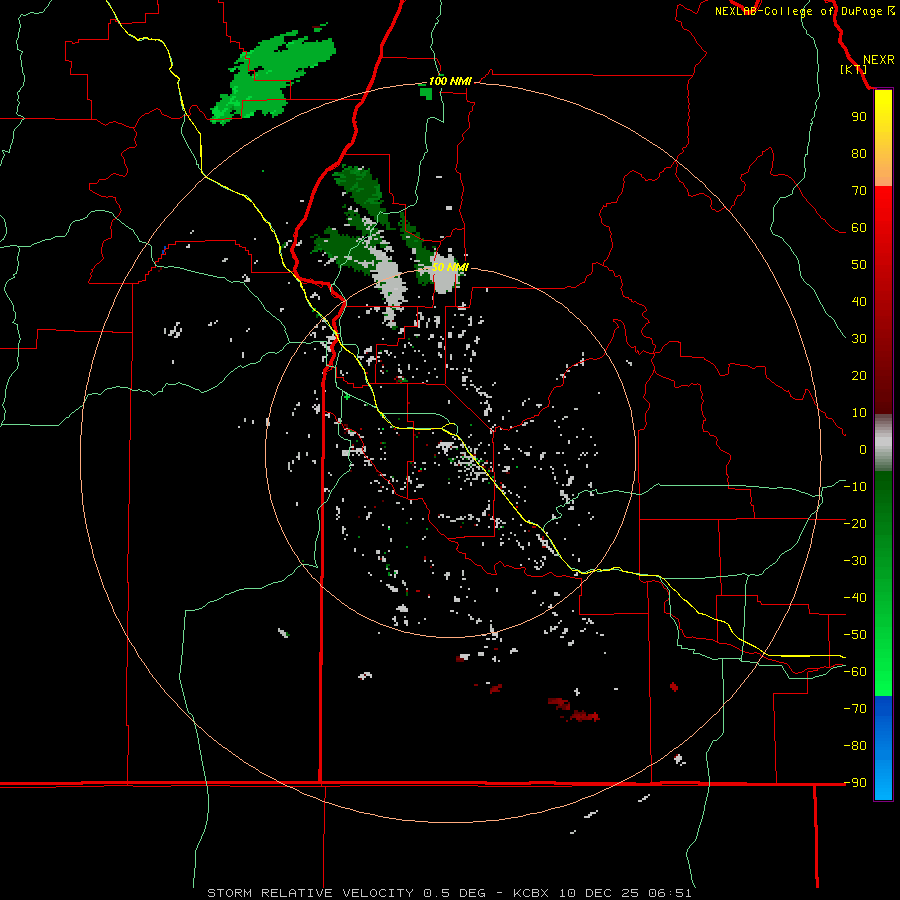Click the -20 value on the velocity scale

[x=855, y=524]
